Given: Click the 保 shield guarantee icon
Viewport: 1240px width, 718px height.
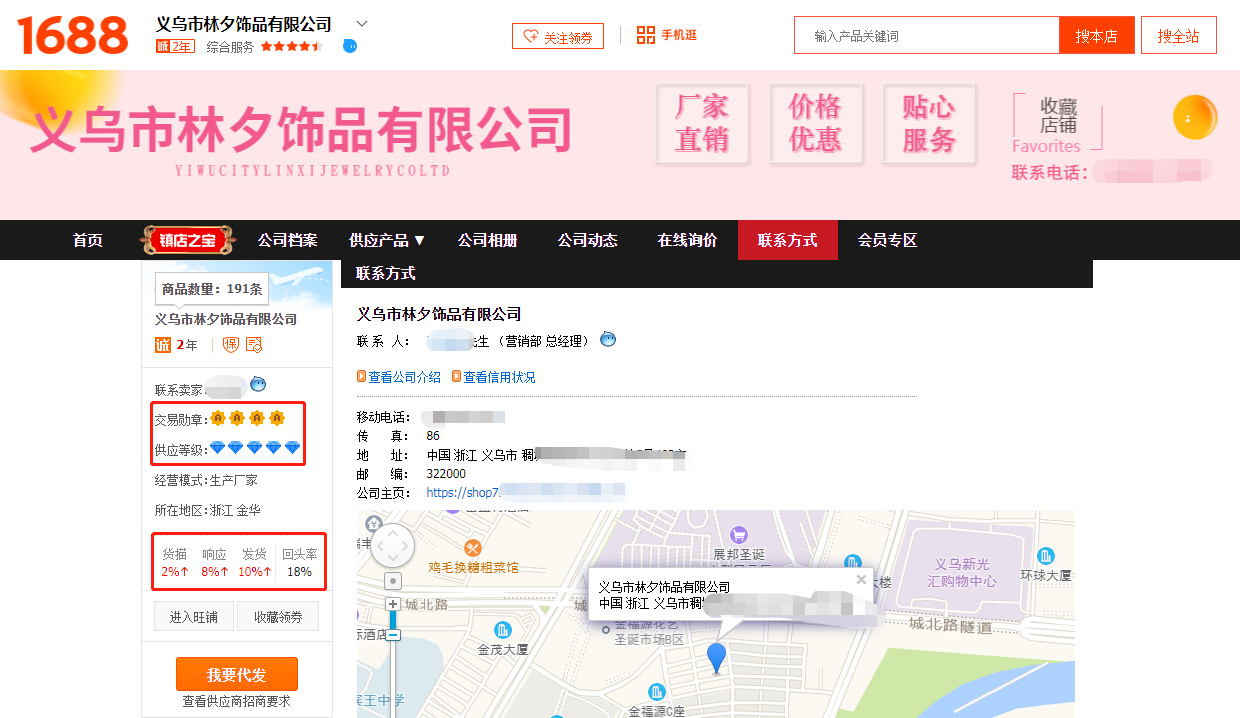Looking at the screenshot, I should click(x=231, y=345).
